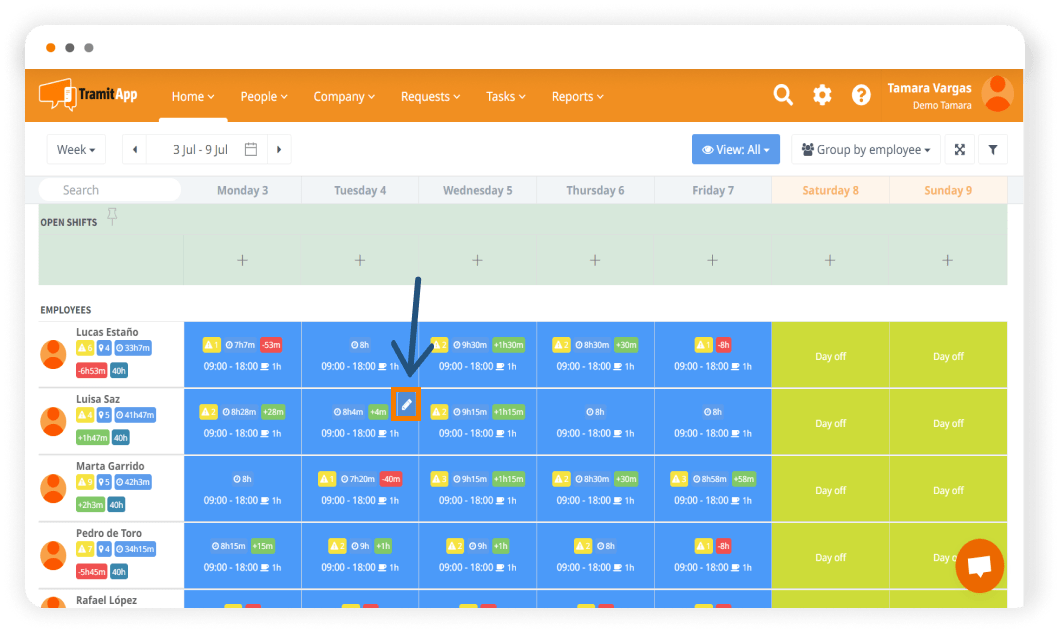Add open shift on Sunday 9
Screen dimensions: 1061x633
coord(947,260)
